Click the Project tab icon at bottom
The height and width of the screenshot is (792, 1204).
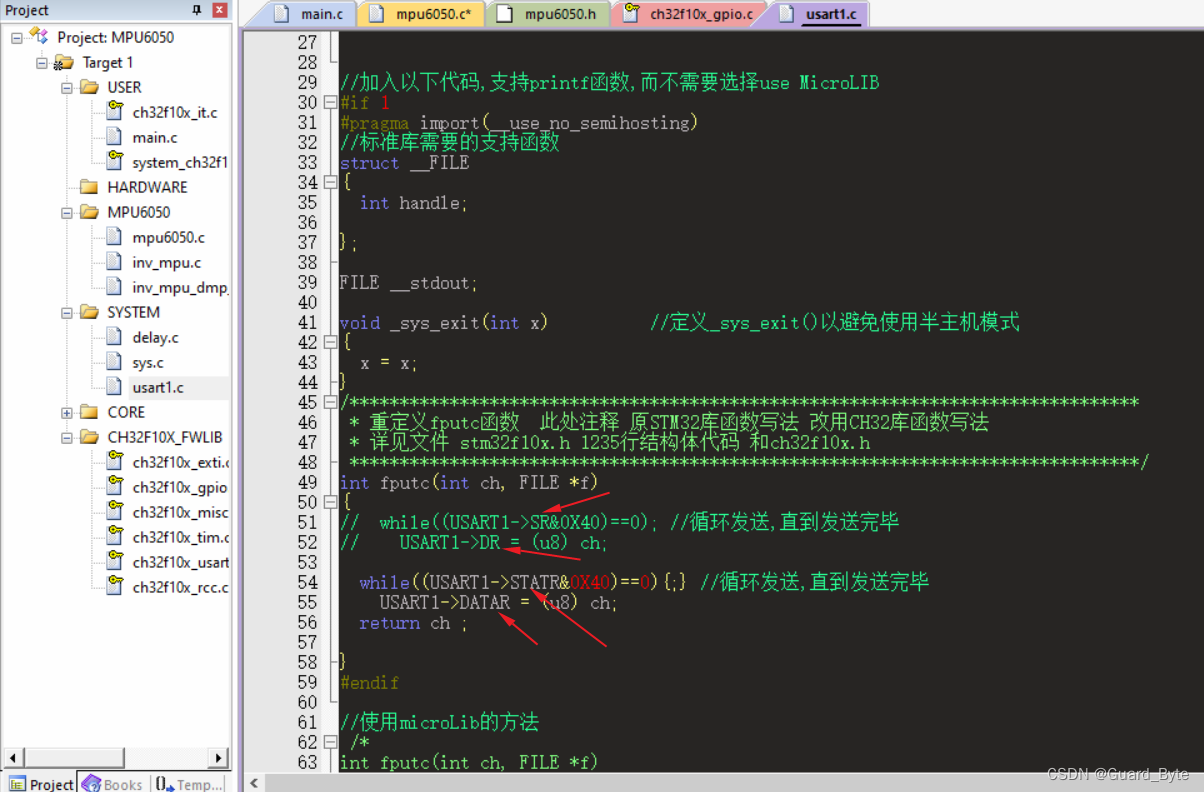point(17,784)
